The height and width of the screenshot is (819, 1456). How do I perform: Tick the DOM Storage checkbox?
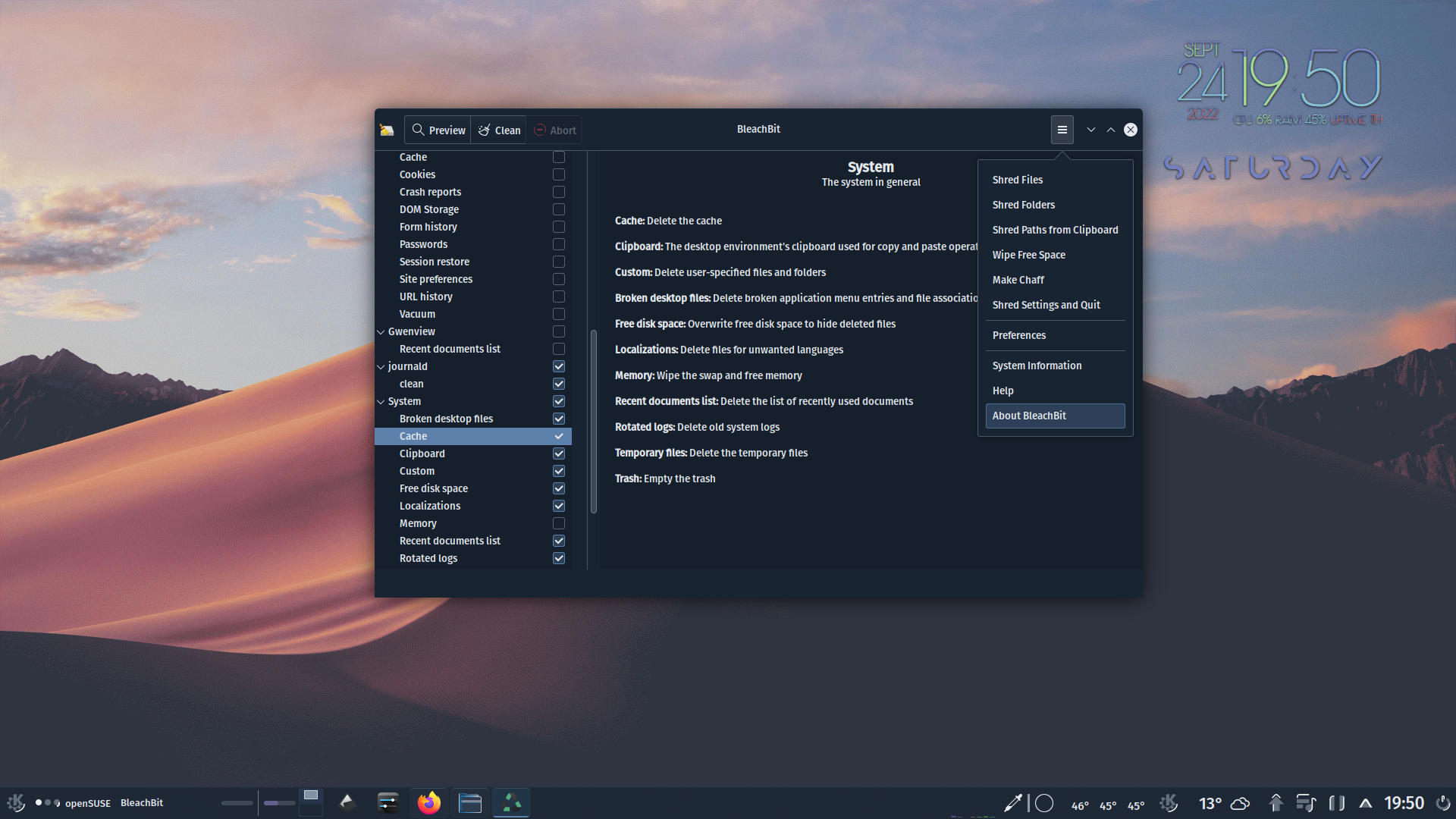pyautogui.click(x=559, y=209)
